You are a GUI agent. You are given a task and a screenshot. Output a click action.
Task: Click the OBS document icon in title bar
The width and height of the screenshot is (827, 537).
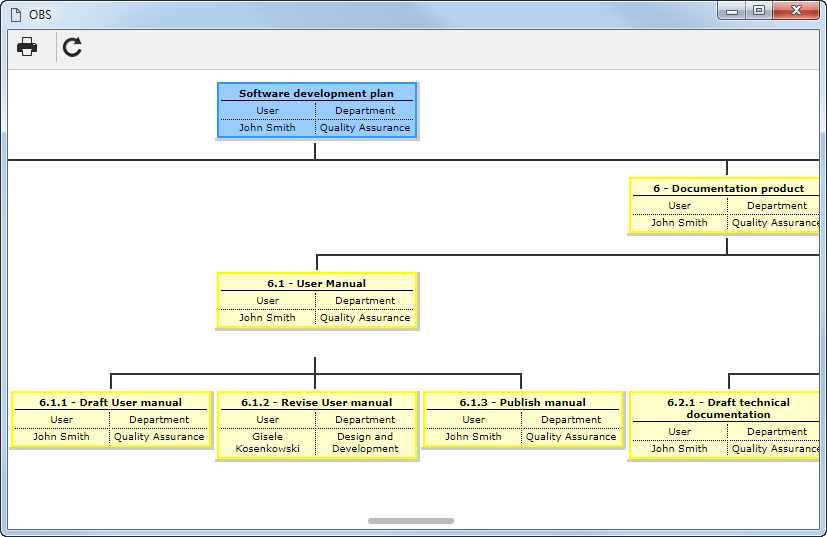coord(16,15)
